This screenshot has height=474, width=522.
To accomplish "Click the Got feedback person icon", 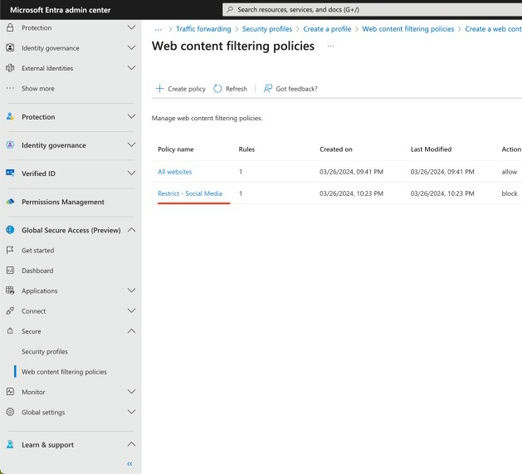I will tap(268, 88).
